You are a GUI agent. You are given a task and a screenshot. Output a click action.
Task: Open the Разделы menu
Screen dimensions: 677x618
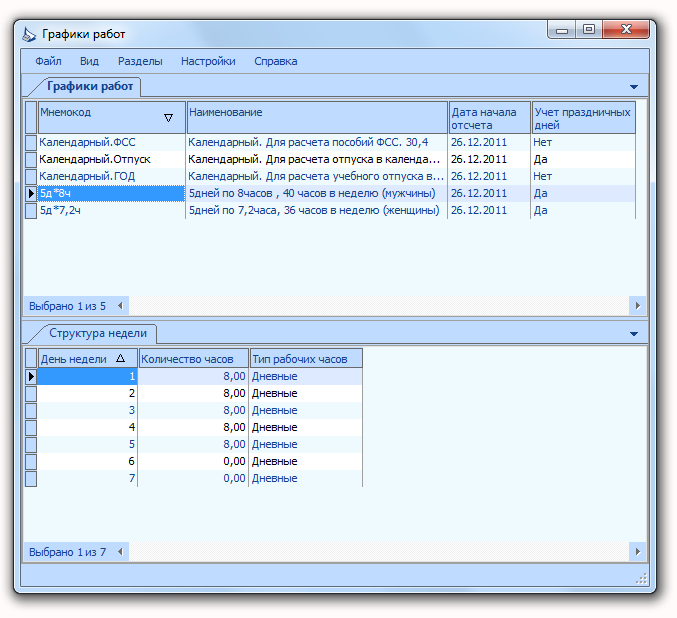pyautogui.click(x=140, y=61)
